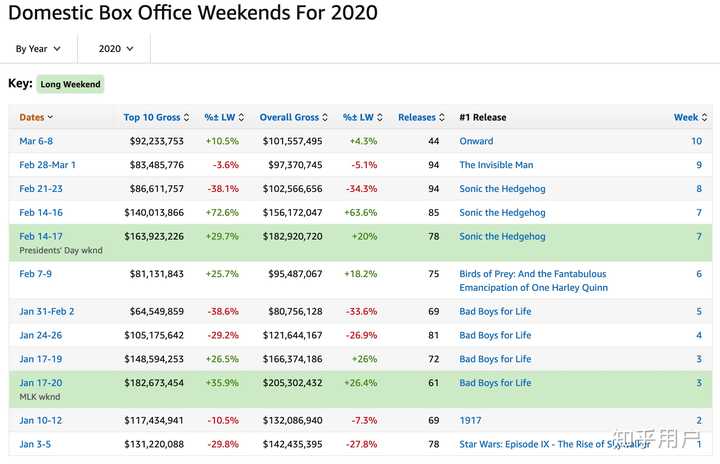The height and width of the screenshot is (464, 720).
Task: Open the Jan 17-20 MLK weekend link
Action: pyautogui.click(x=42, y=383)
